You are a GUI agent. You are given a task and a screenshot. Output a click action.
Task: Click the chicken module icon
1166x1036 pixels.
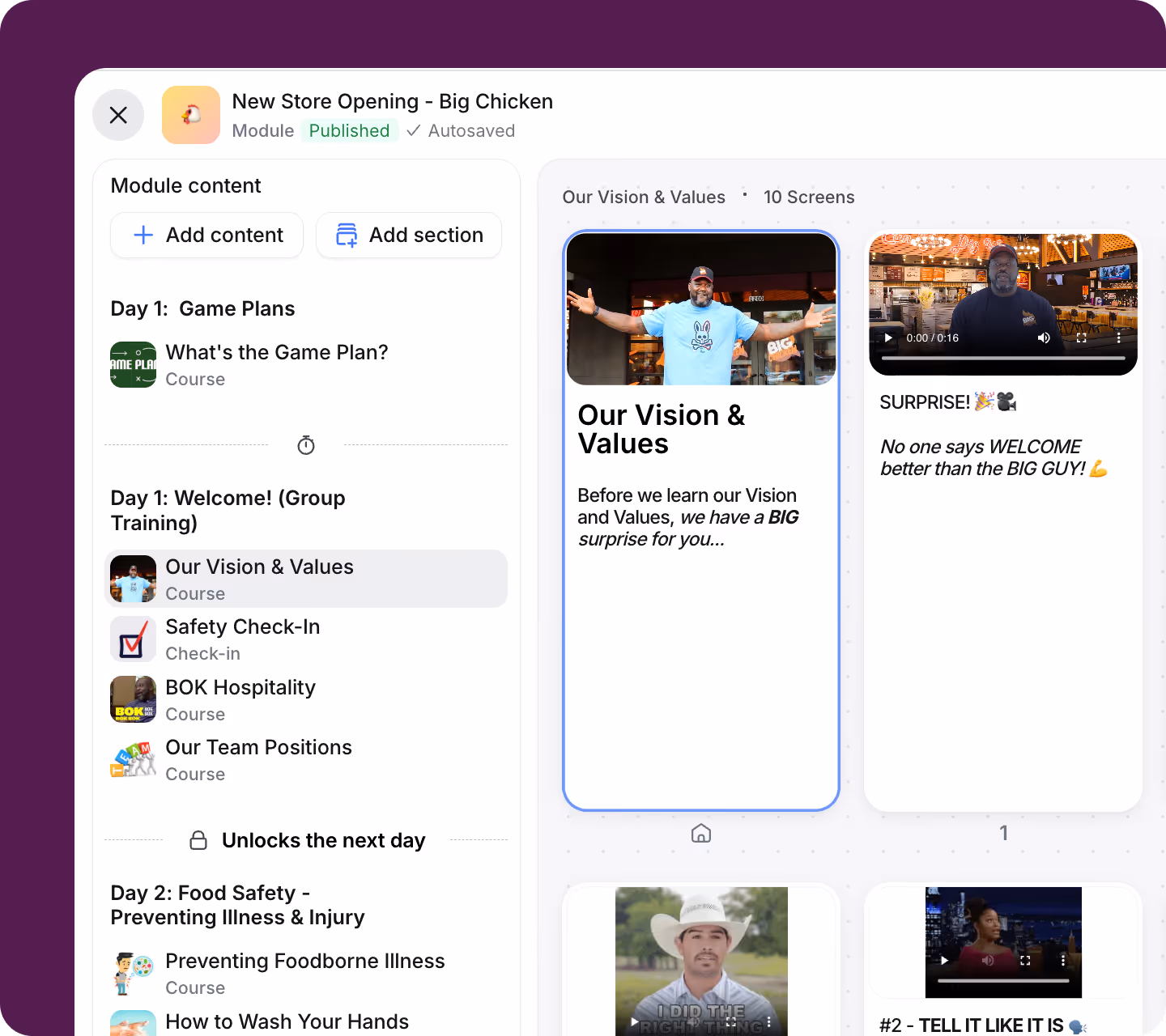191,115
